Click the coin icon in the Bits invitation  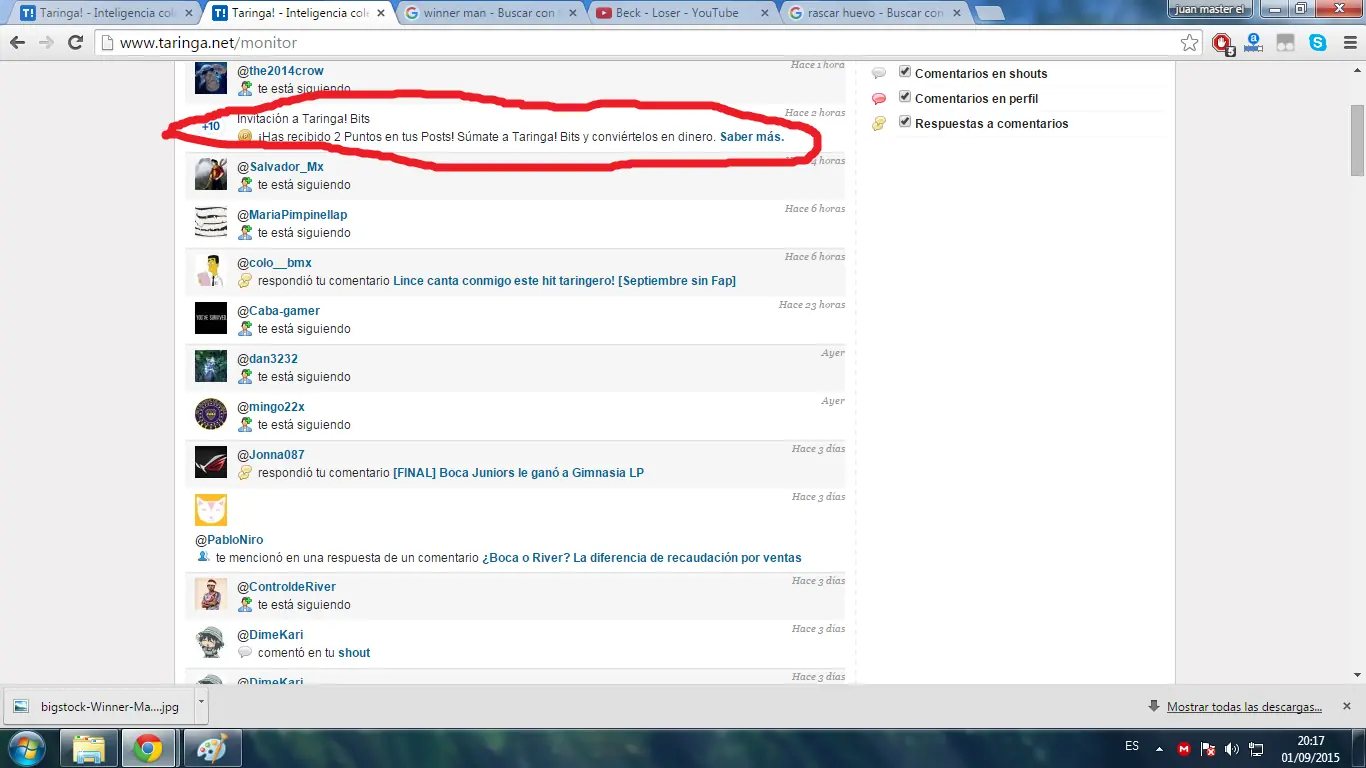(245, 137)
